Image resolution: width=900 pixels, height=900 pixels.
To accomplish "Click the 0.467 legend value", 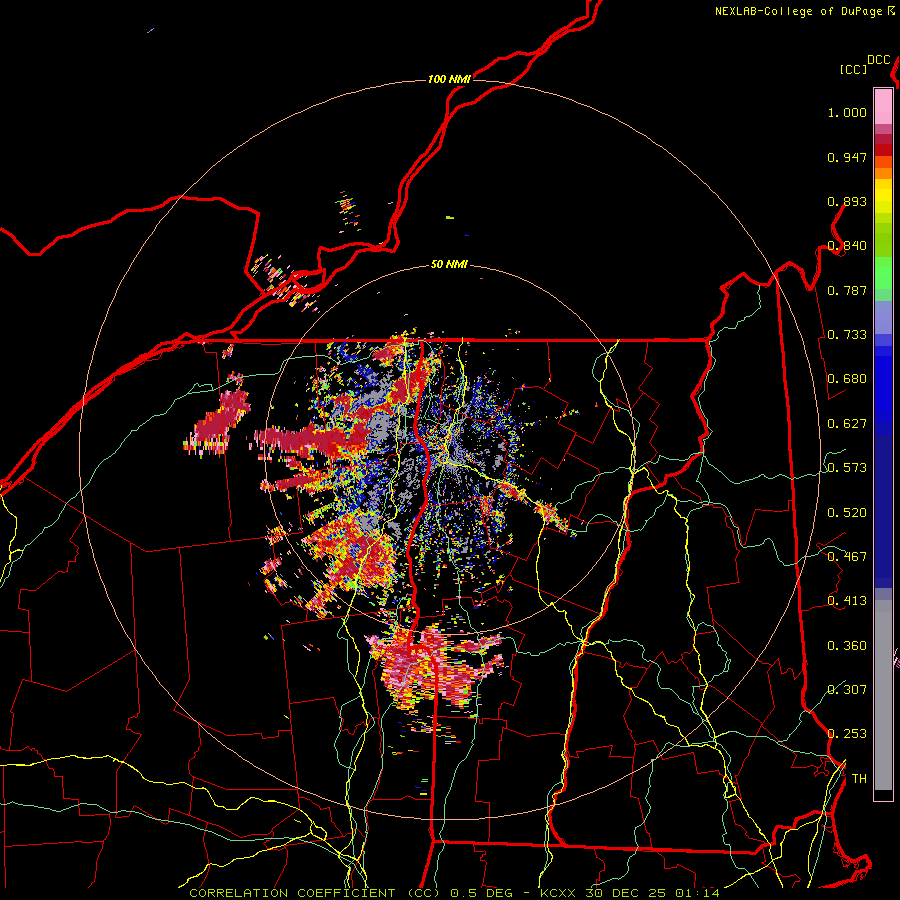I will 847,557.
